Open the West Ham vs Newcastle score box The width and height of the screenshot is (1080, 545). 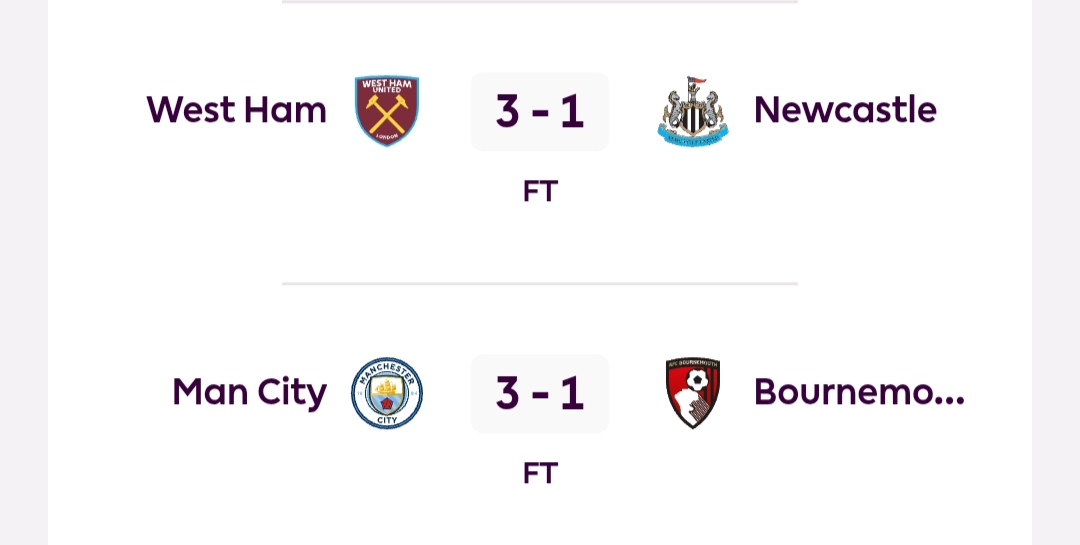(x=540, y=111)
